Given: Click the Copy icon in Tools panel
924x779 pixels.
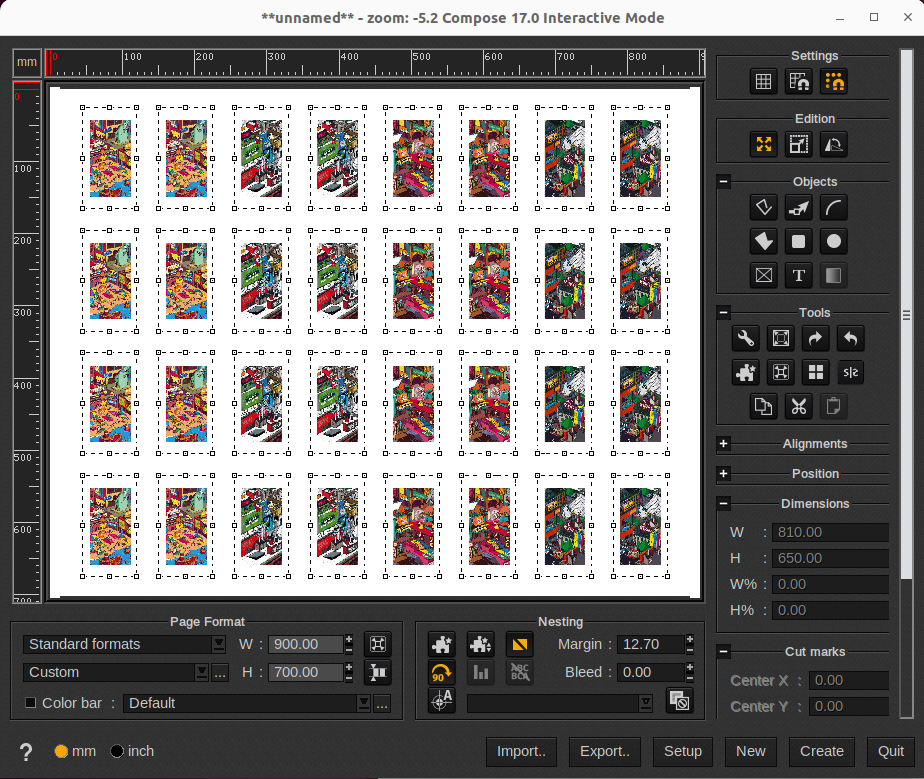Looking at the screenshot, I should (764, 407).
